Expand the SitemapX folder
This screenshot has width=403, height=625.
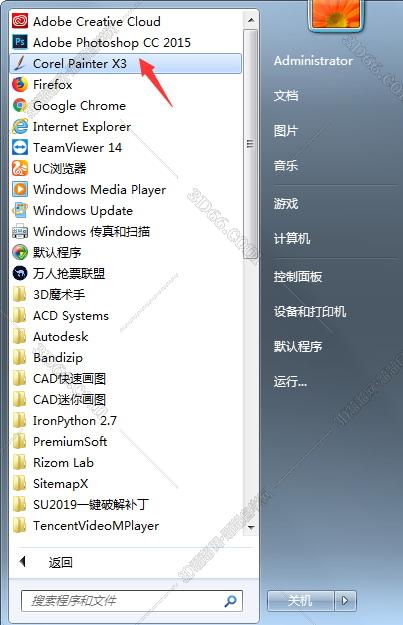[50, 483]
